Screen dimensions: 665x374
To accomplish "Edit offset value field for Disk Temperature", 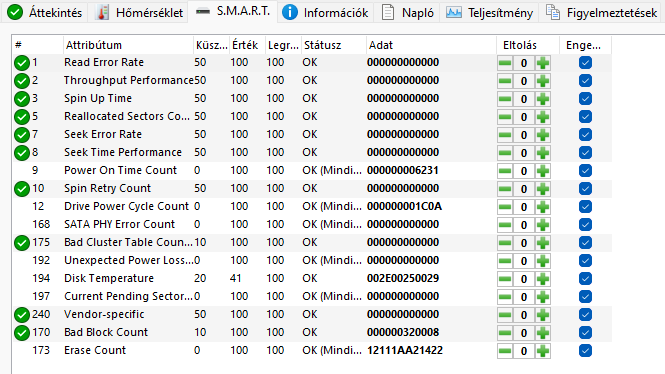I will tap(524, 279).
